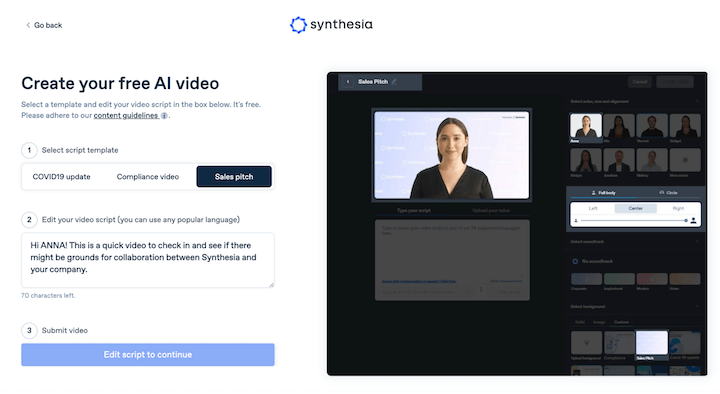Image resolution: width=720 pixels, height=394 pixels.
Task: Open the actor voice dropdown in preview
Action: click(x=425, y=292)
